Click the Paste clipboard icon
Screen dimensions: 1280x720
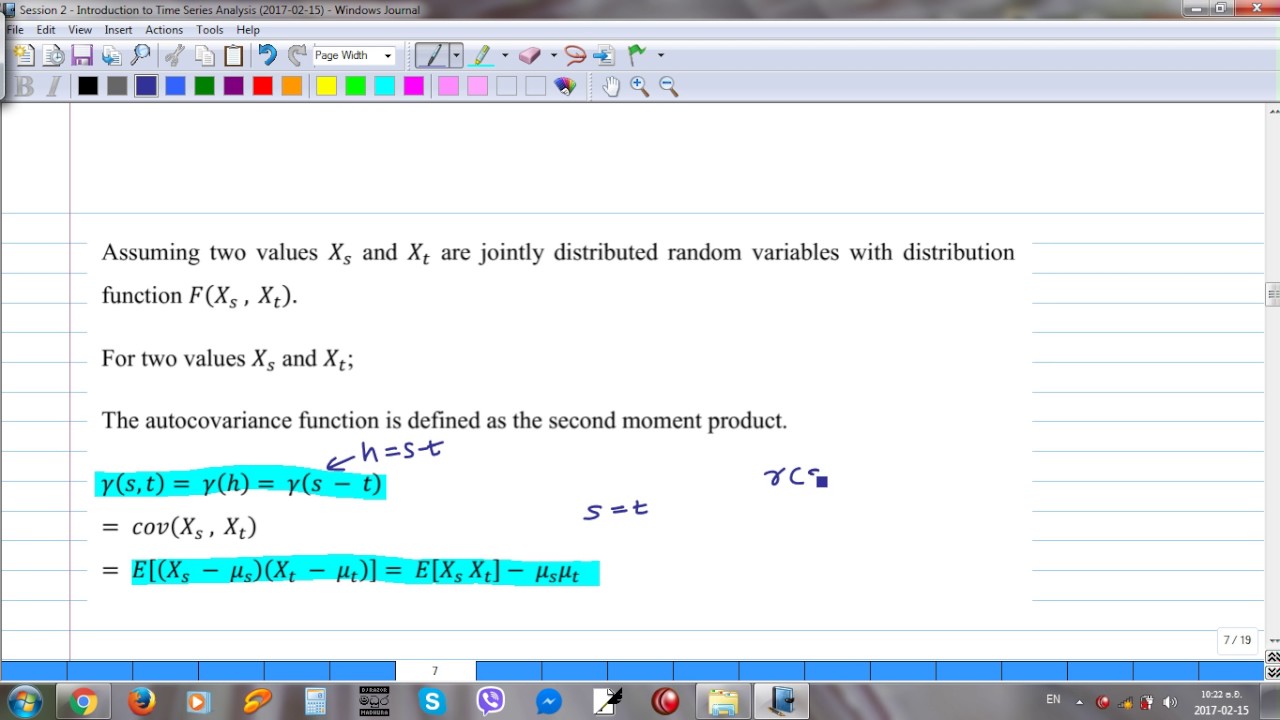[234, 56]
